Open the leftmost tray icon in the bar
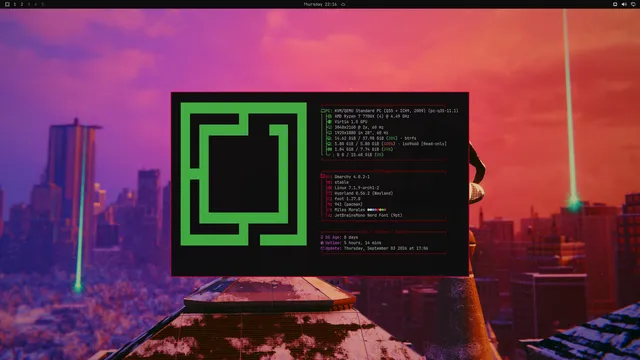Viewport: 640px width, 360px height. pos(615,4)
